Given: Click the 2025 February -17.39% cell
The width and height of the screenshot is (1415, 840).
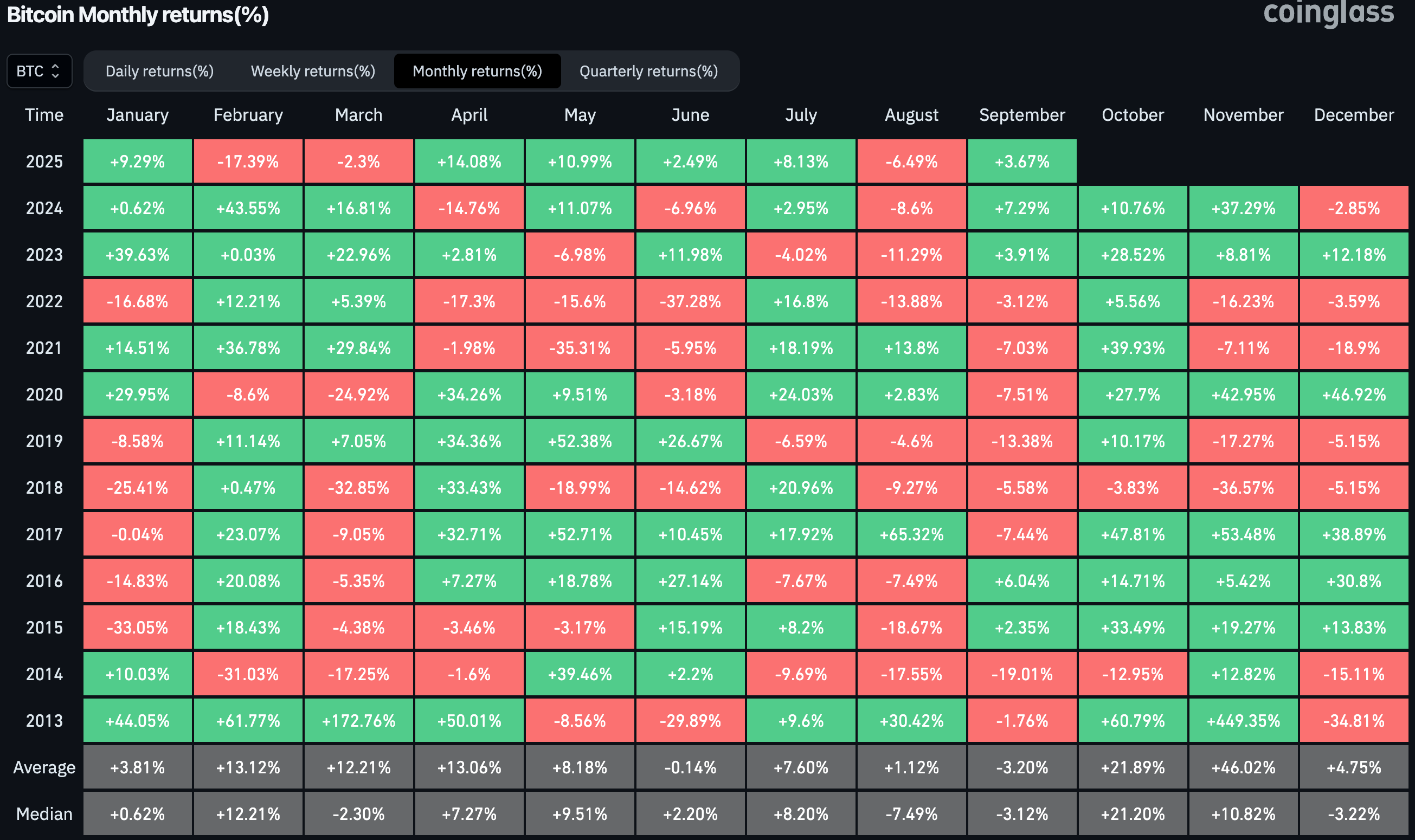Looking at the screenshot, I should click(x=248, y=162).
